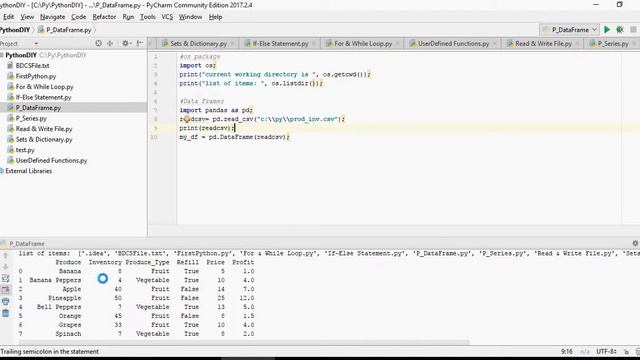
Task: Hide the Project tool window icon
Action: click(x=140, y=43)
